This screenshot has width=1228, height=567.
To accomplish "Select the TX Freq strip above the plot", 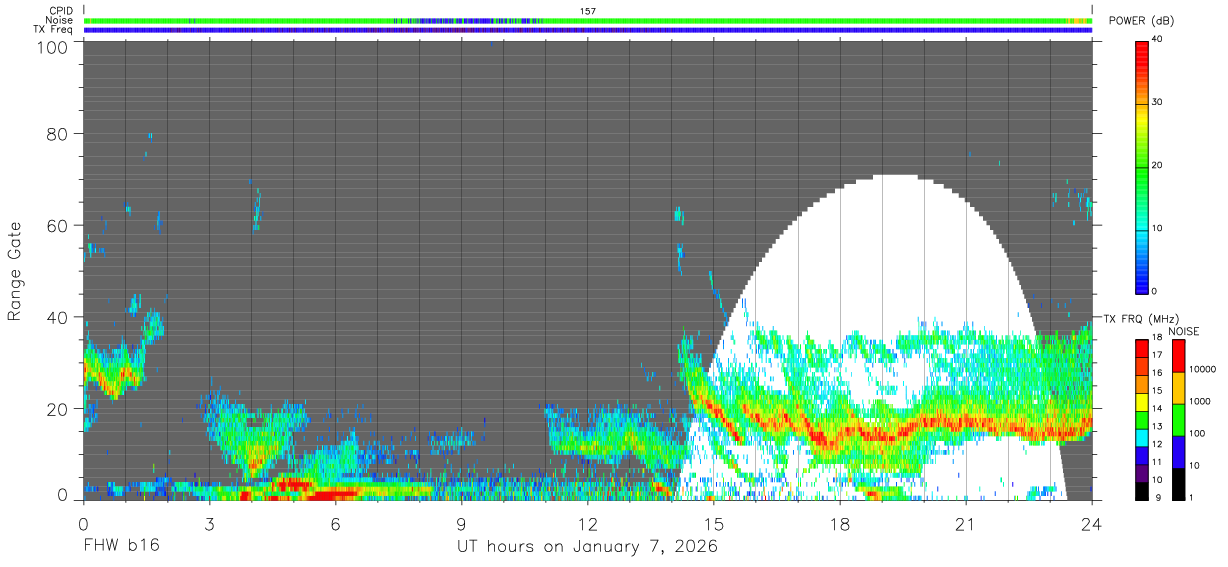I will tap(588, 30).
